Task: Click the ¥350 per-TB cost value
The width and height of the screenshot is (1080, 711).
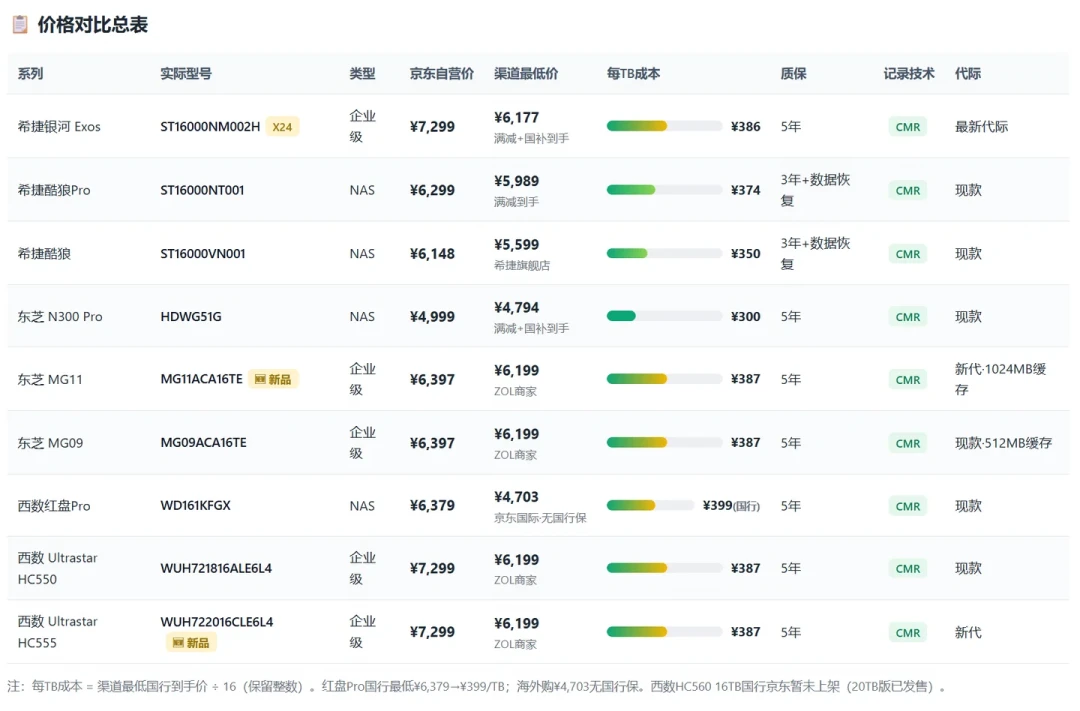Action: coord(745,254)
